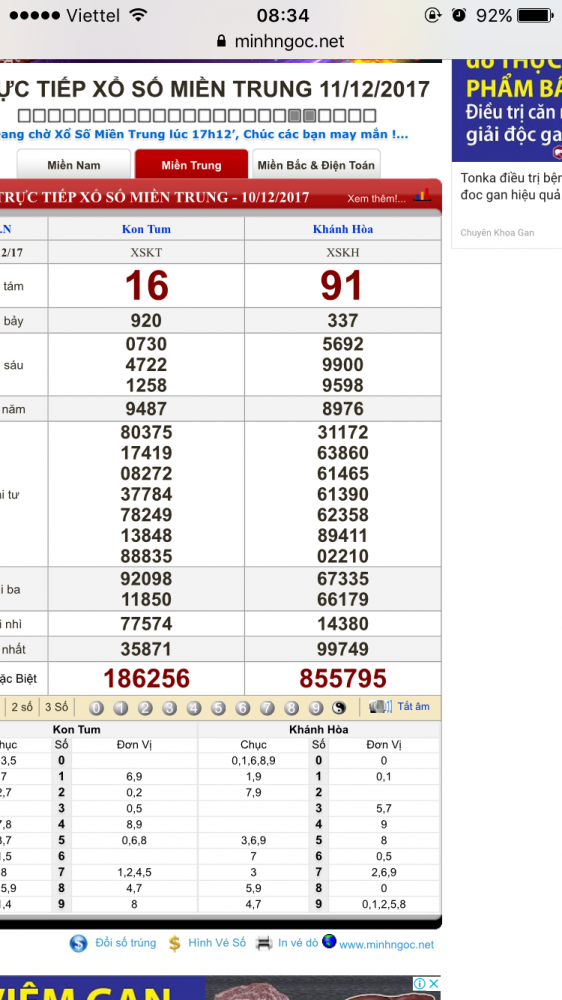Click the blue coin Đổi số trúng icon

[78, 944]
